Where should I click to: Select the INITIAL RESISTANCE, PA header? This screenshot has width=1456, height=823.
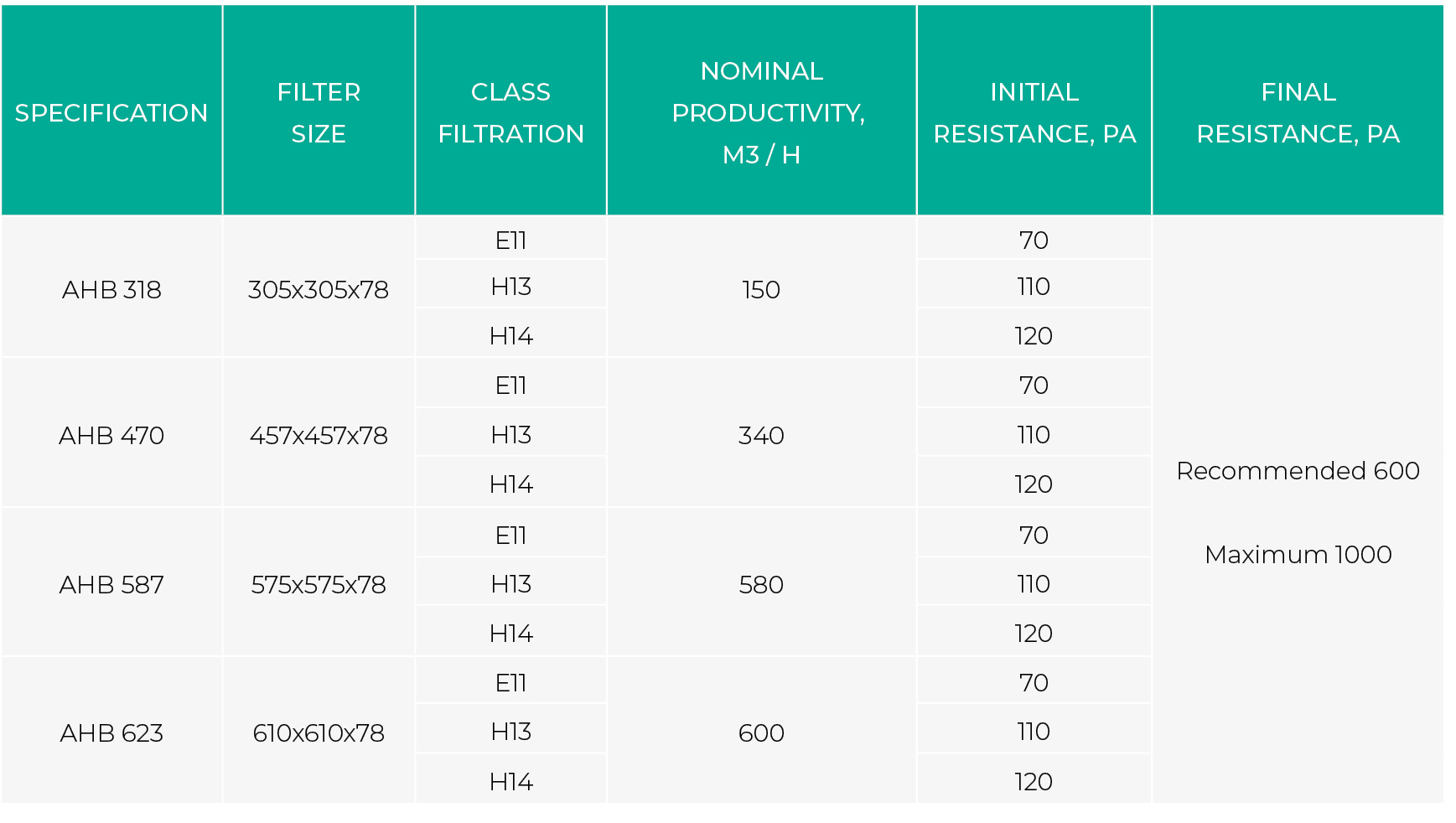1034,112
